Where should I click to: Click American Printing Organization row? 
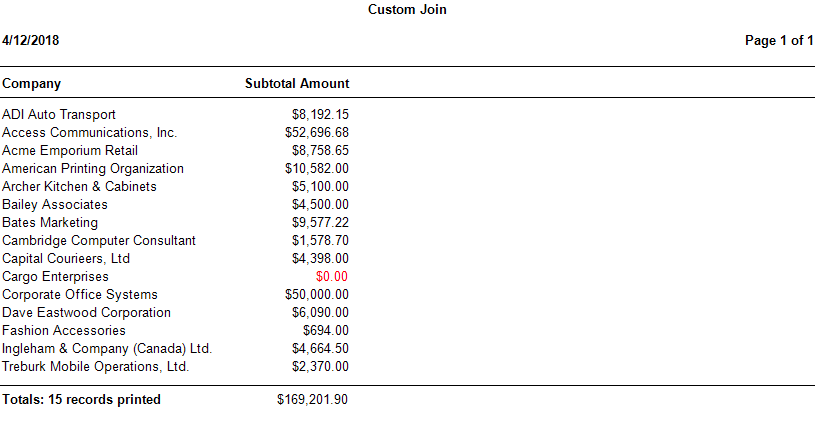click(93, 169)
